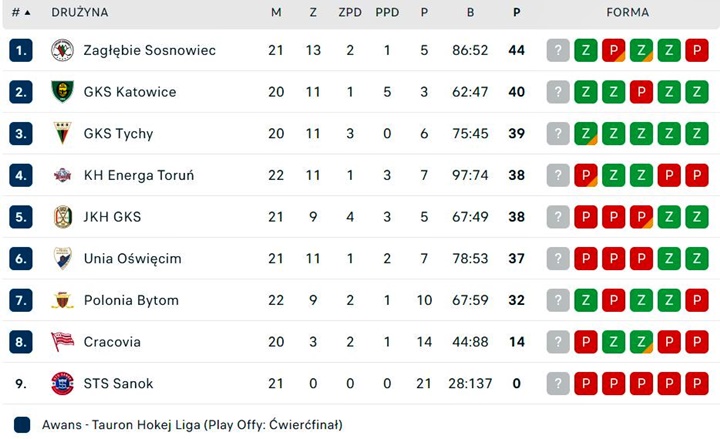Sort by matches played M header
The width and height of the screenshot is (720, 439).
click(276, 13)
